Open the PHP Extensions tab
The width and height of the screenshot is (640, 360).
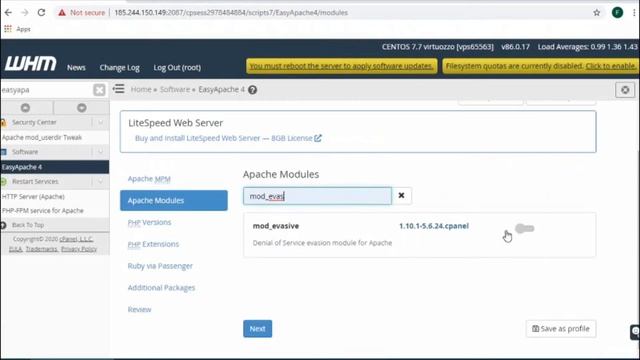(x=153, y=244)
